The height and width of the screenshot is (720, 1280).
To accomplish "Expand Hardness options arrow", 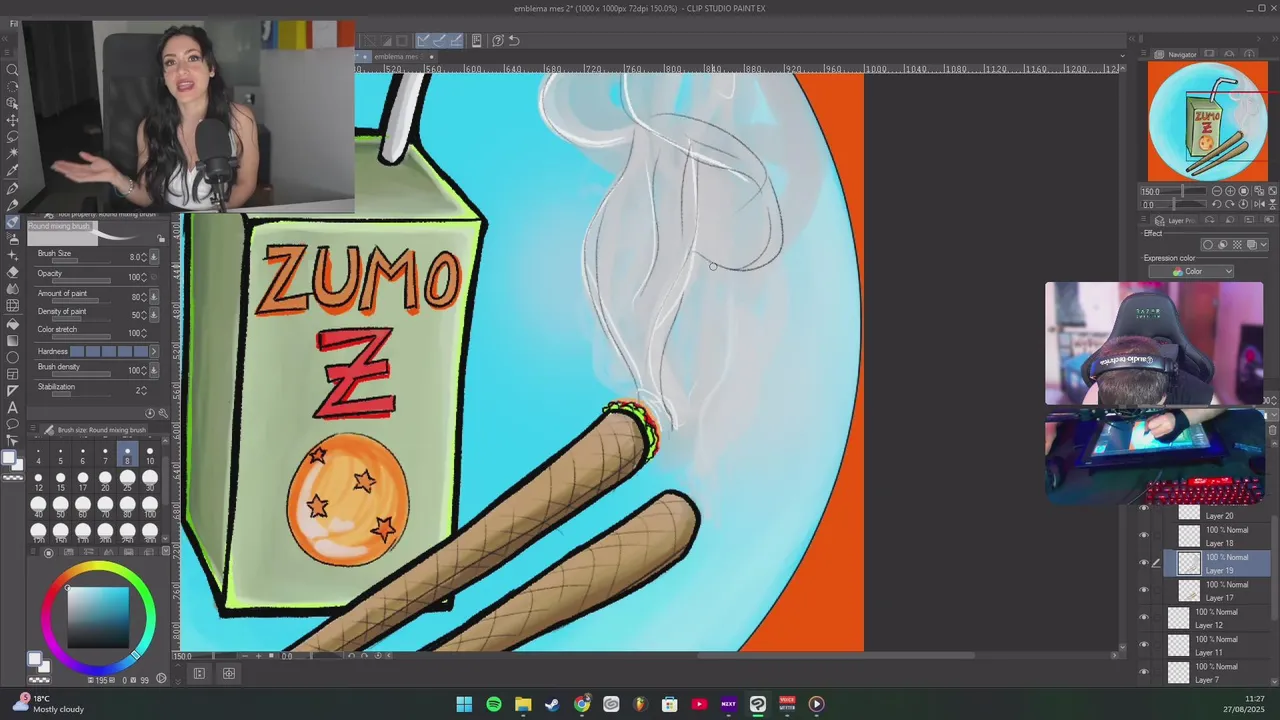I will 153,351.
